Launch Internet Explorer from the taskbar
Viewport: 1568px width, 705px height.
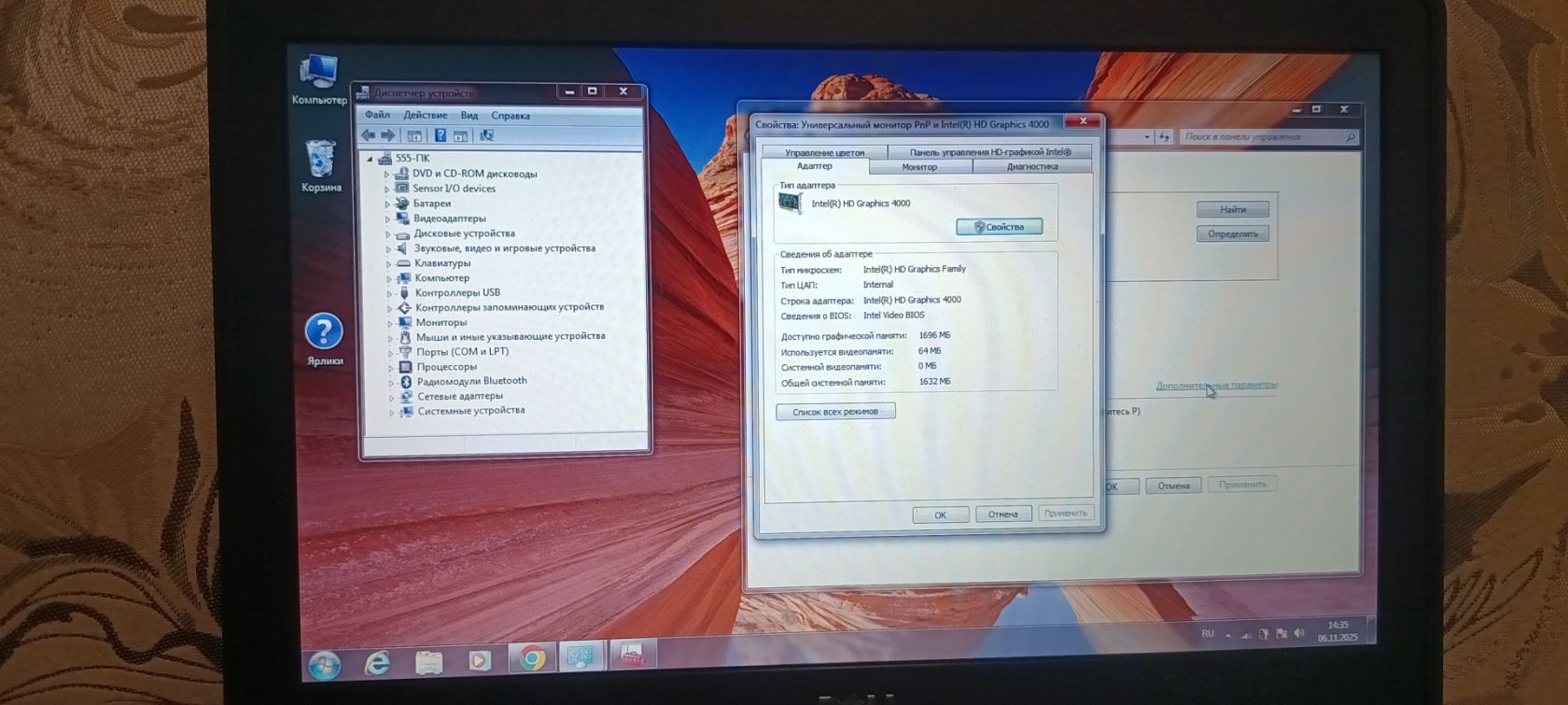[377, 662]
